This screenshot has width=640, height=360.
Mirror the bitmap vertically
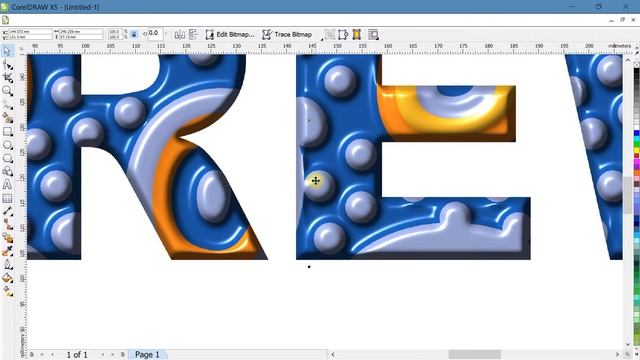192,35
